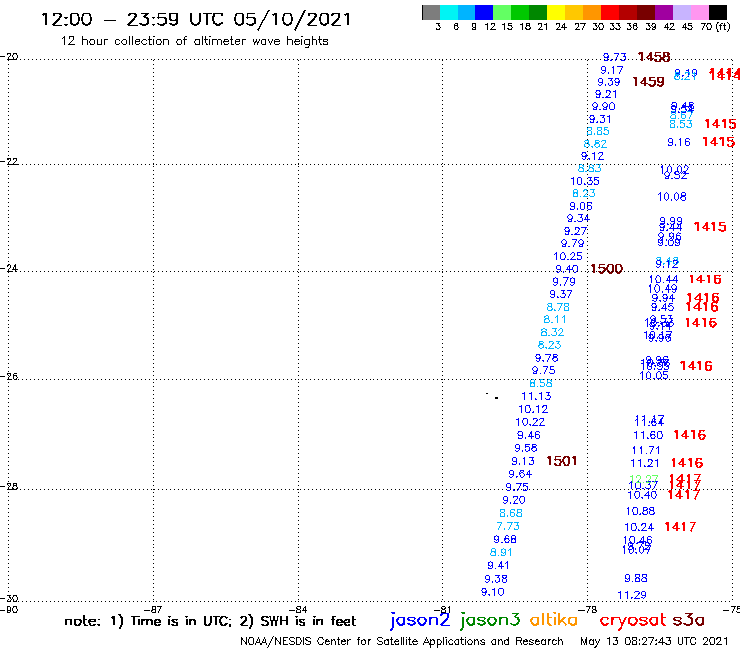Image resolution: width=740 pixels, height=650 pixels.
Task: Click the gray swatch in the legend
Action: (431, 12)
